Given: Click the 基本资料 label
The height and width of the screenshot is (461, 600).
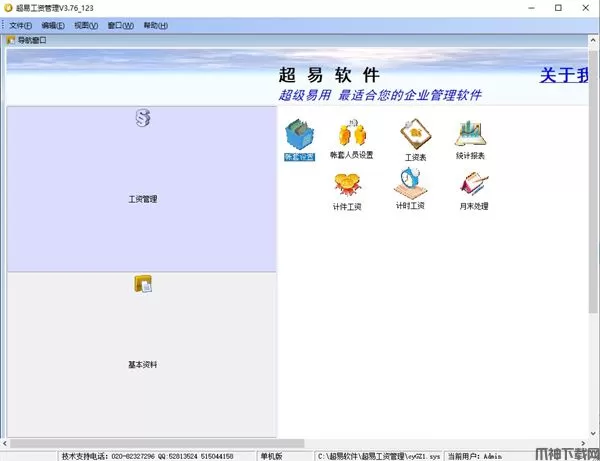Looking at the screenshot, I should (143, 365).
